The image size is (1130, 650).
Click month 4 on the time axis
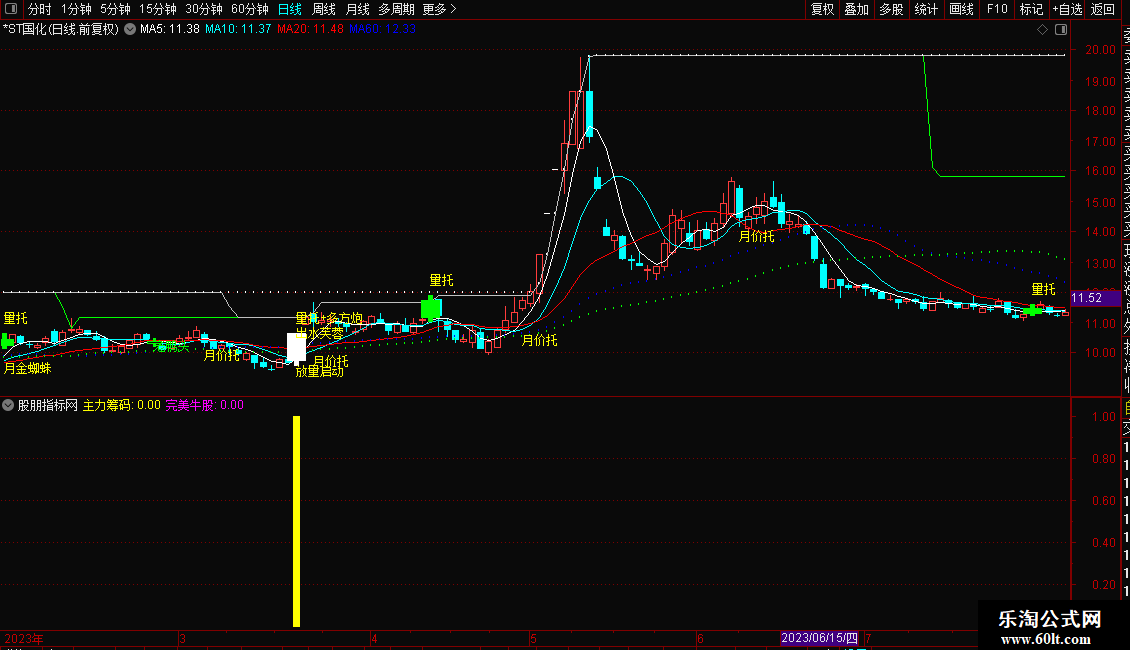tap(374, 639)
